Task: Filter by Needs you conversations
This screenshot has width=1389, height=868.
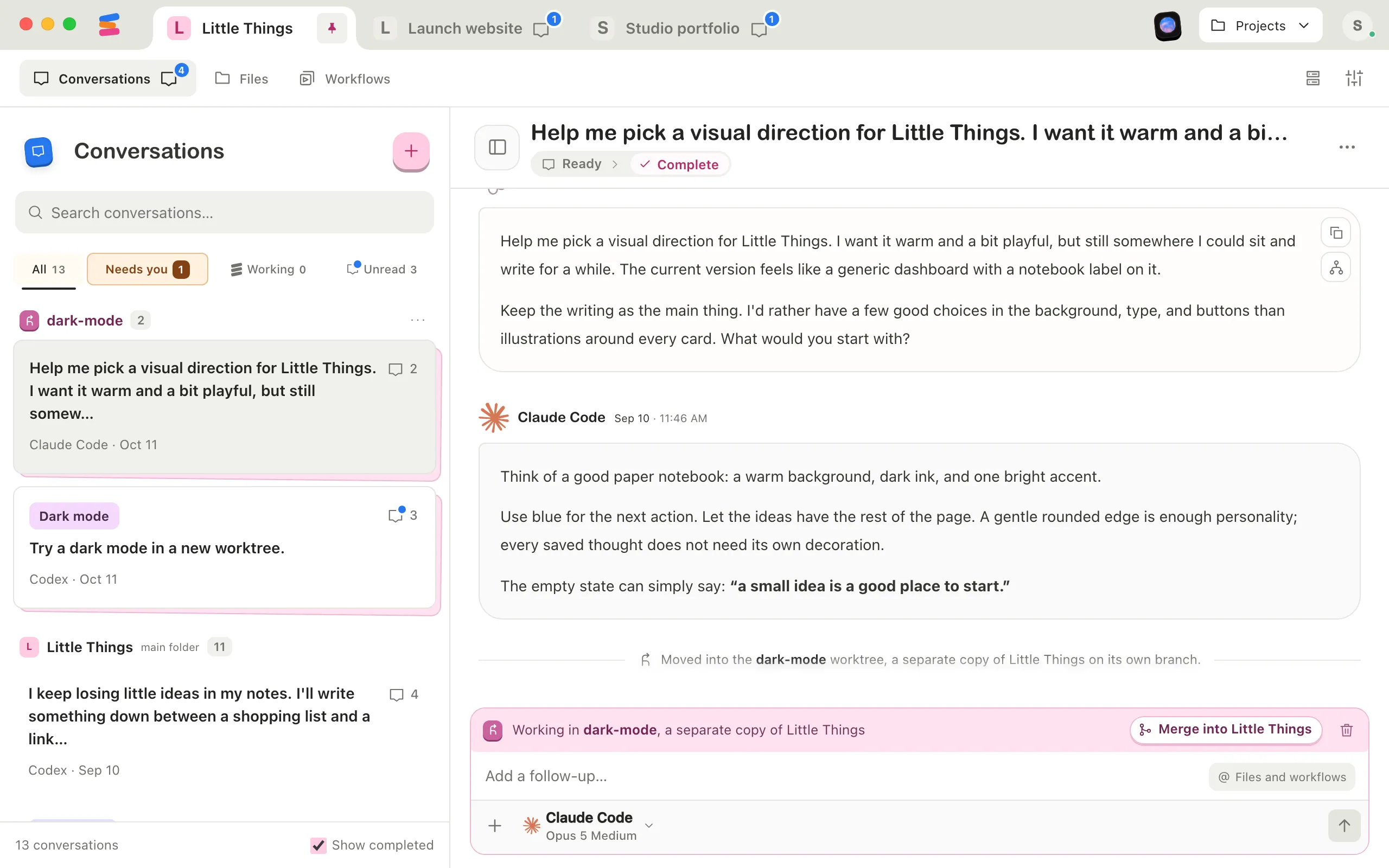Action: pyautogui.click(x=147, y=269)
